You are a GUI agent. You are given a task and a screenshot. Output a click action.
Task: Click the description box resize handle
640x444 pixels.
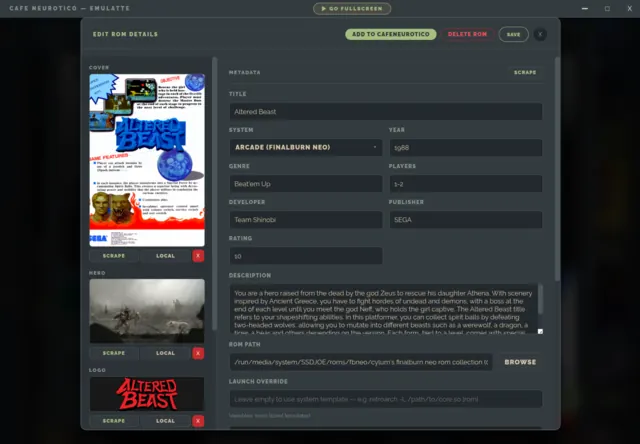pyautogui.click(x=540, y=332)
